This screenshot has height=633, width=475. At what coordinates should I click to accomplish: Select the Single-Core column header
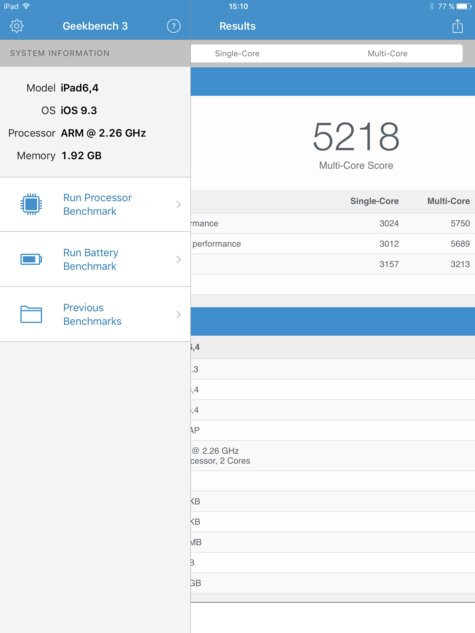(x=374, y=201)
